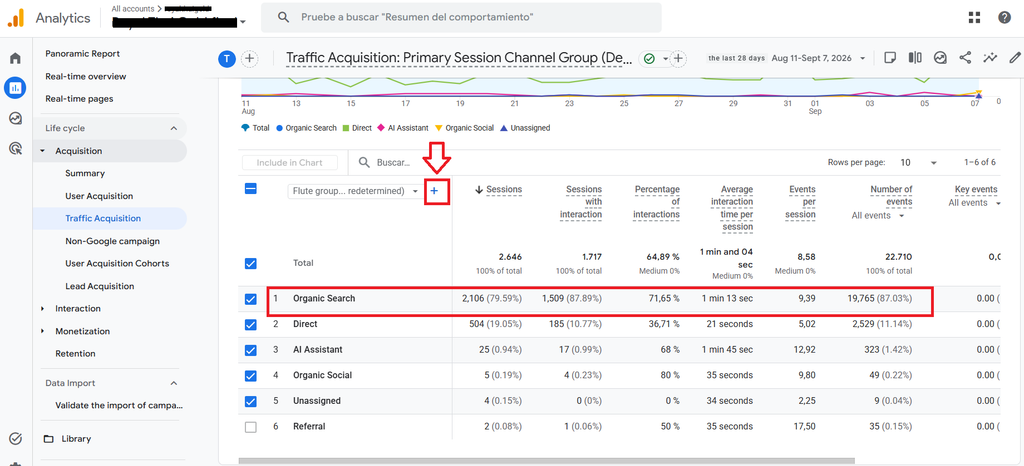The height and width of the screenshot is (466, 1024).
Task: Open the trend sparkline icon
Action: tap(990, 58)
